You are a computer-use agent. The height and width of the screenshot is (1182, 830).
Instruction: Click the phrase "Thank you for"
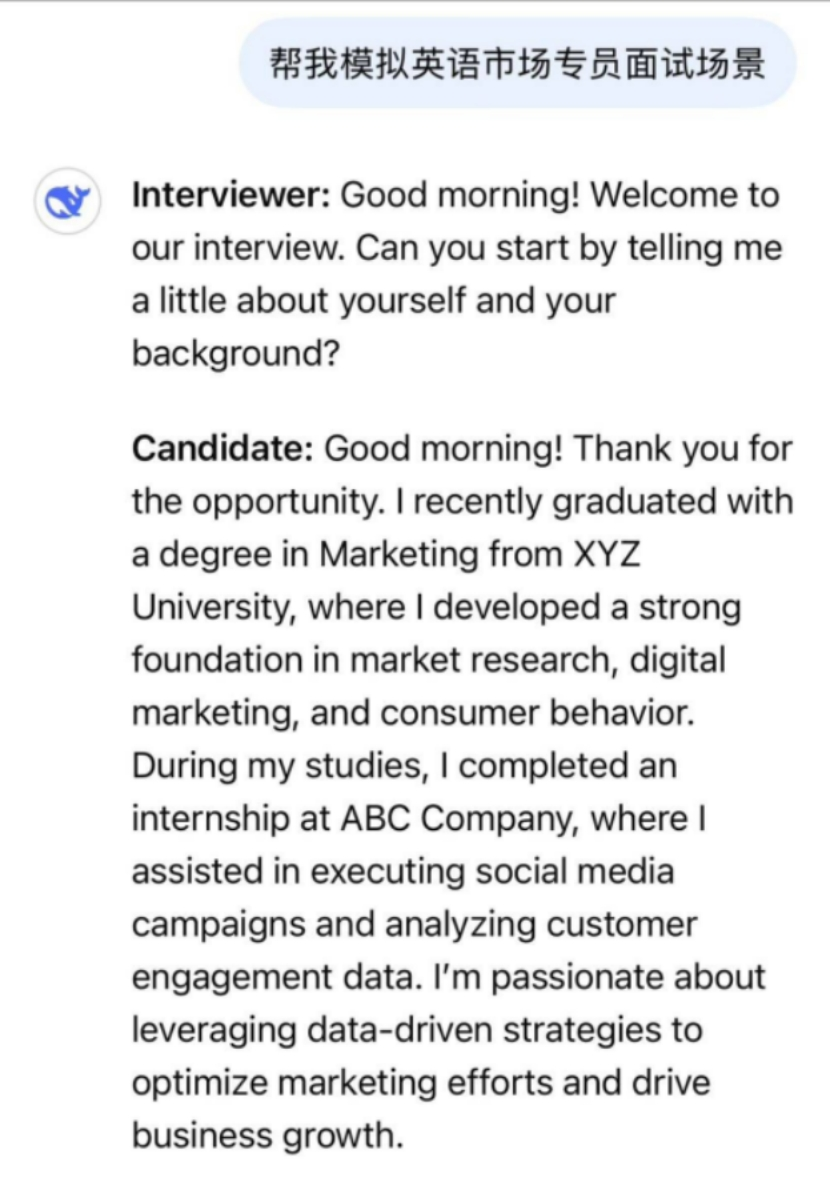[683, 449]
